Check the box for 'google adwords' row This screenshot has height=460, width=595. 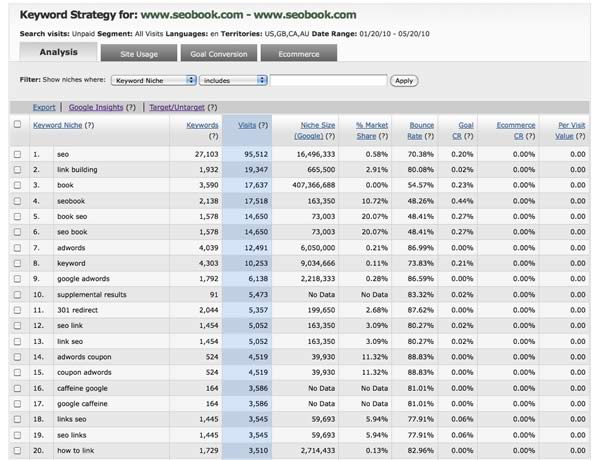17,279
